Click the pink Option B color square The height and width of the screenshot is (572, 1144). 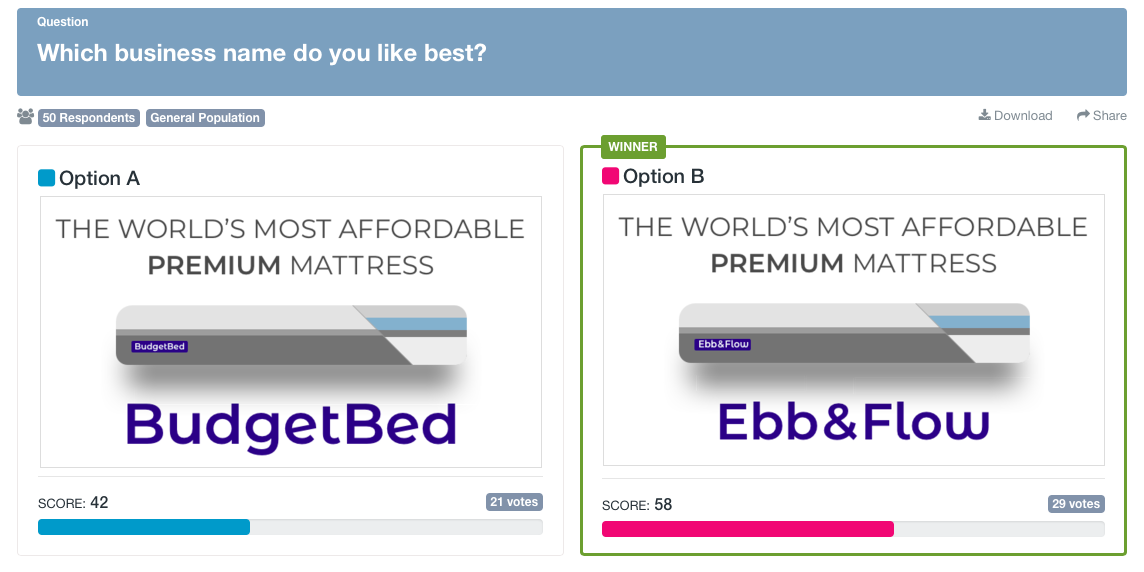pos(610,176)
